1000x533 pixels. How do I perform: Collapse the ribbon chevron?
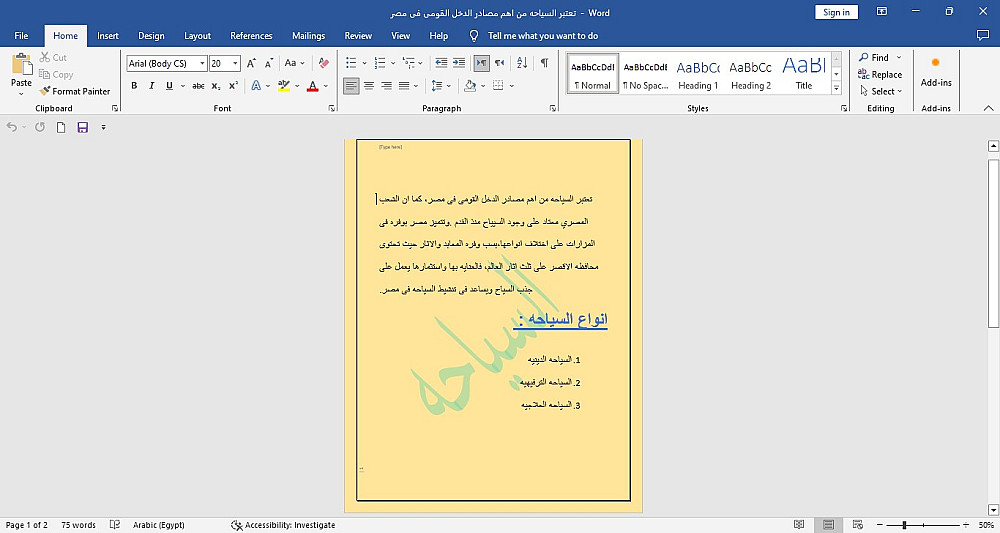point(989,108)
